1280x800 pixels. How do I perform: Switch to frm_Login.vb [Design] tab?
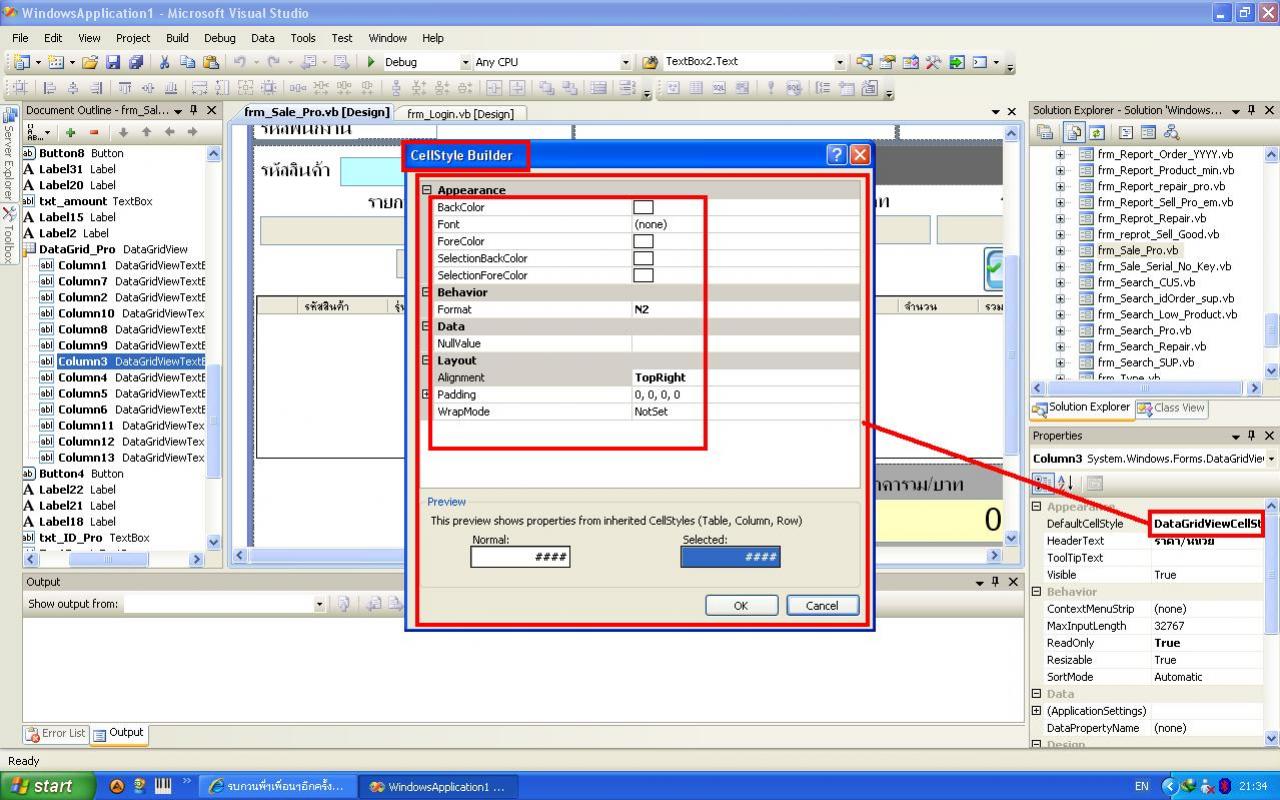pyautogui.click(x=460, y=114)
